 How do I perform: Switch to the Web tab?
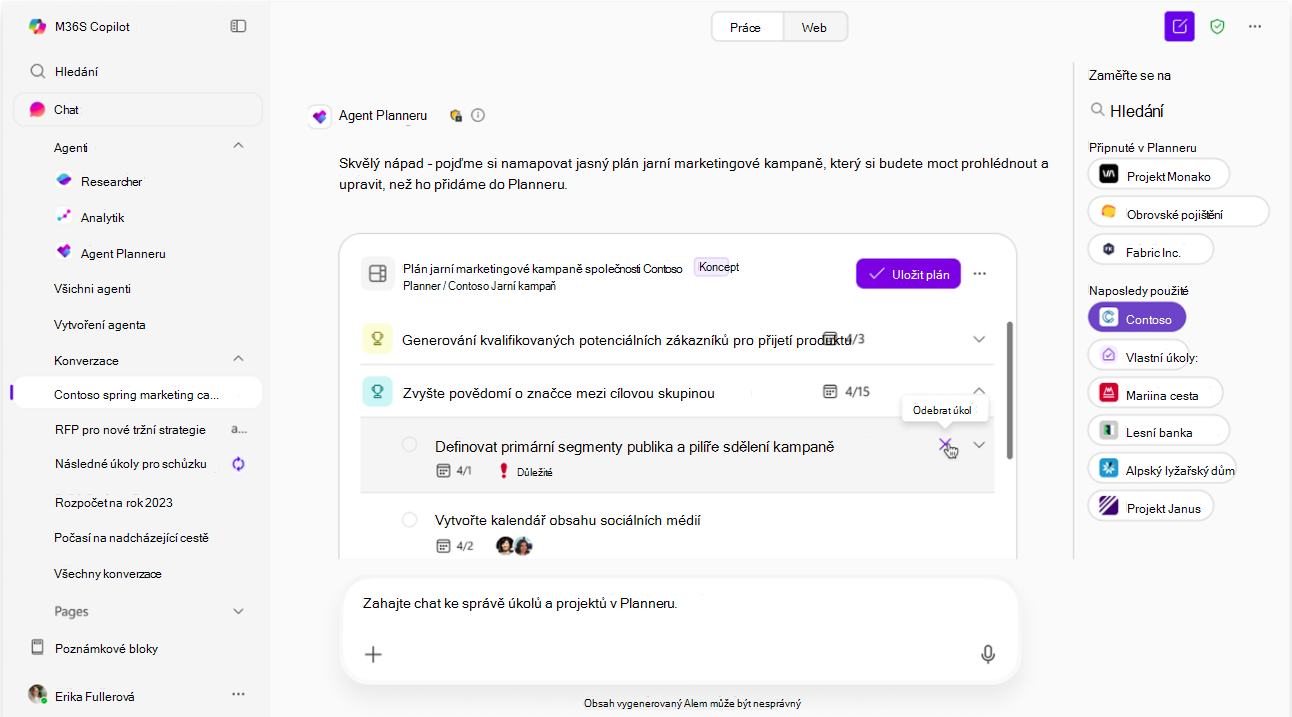tap(814, 27)
